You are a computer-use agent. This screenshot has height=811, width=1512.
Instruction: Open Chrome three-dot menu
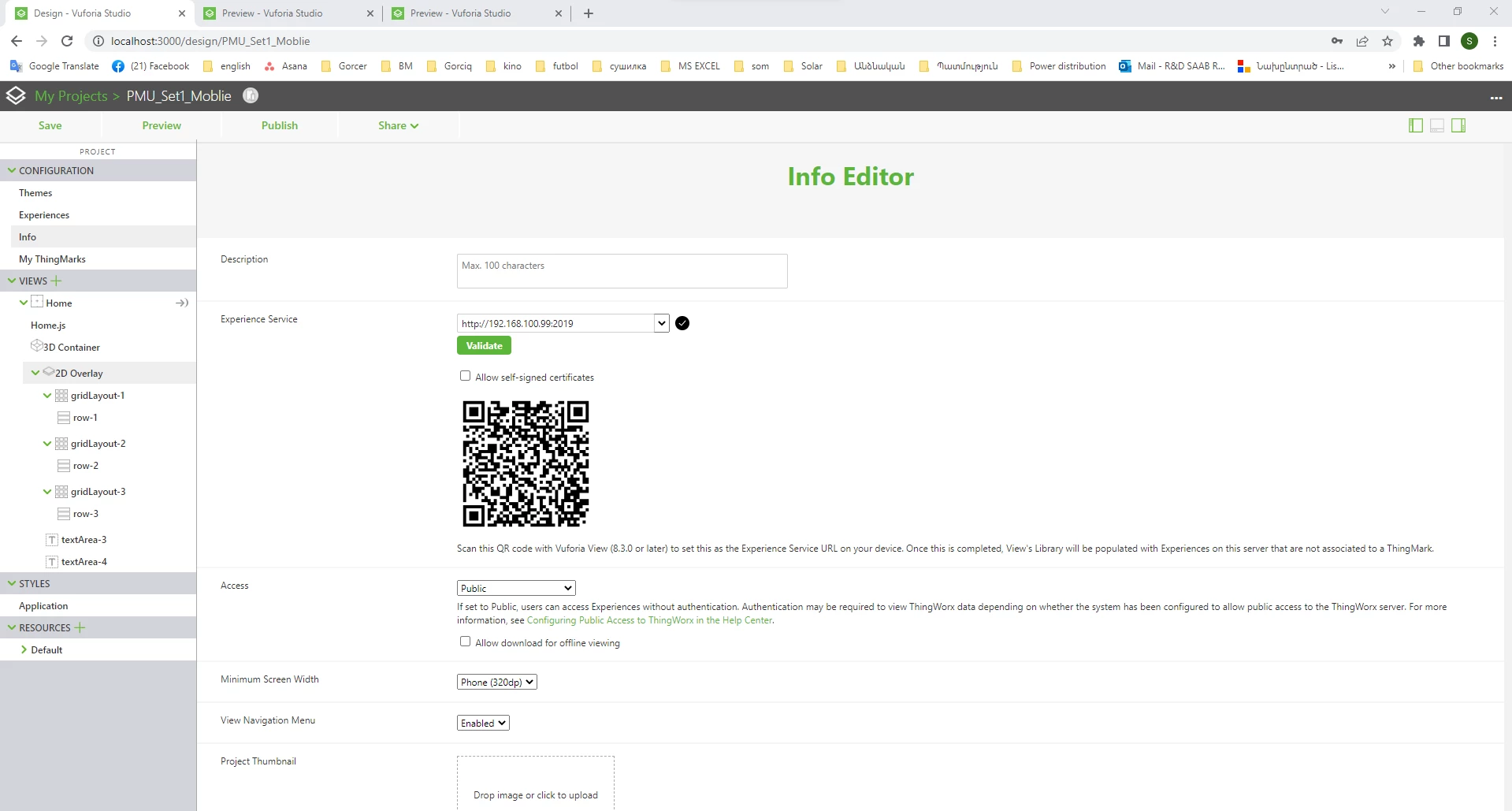coord(1495,41)
